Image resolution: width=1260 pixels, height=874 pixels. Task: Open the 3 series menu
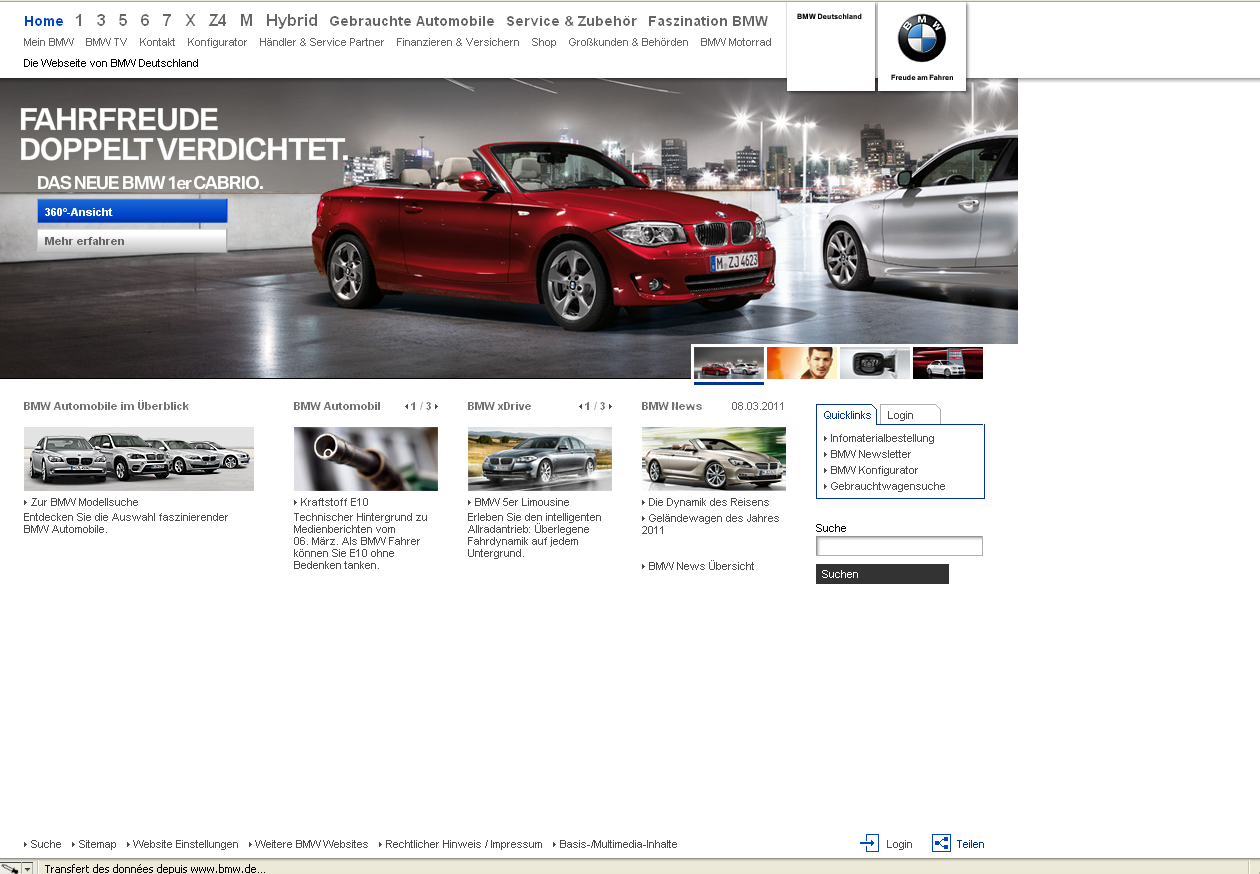(101, 21)
